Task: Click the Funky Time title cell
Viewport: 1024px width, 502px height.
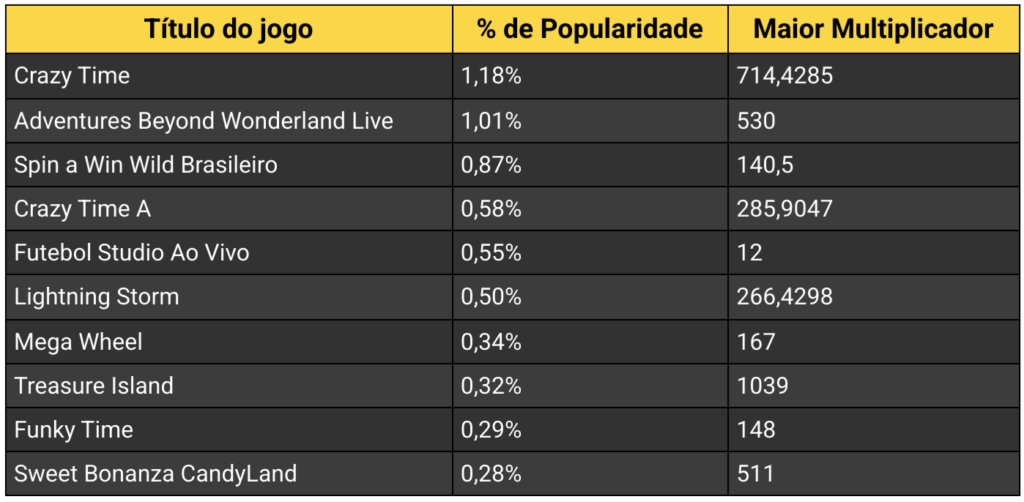Action: [74, 430]
